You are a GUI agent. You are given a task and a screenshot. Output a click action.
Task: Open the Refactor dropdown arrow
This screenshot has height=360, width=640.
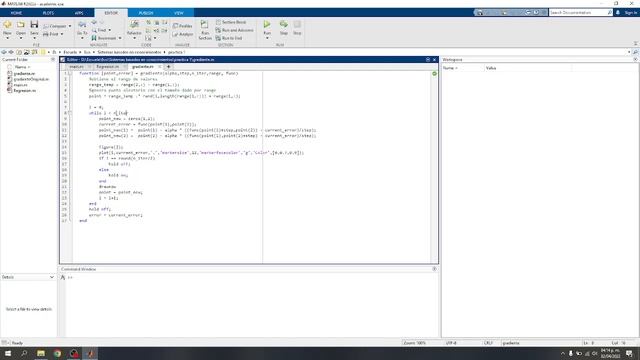(x=134, y=38)
